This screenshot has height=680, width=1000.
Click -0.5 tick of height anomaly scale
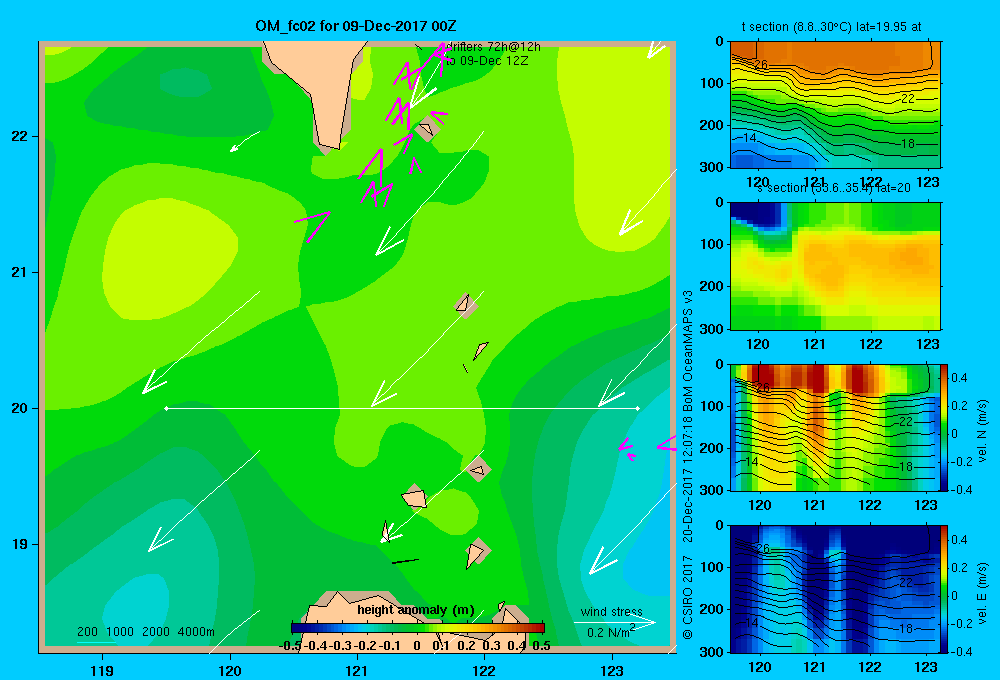click(290, 646)
